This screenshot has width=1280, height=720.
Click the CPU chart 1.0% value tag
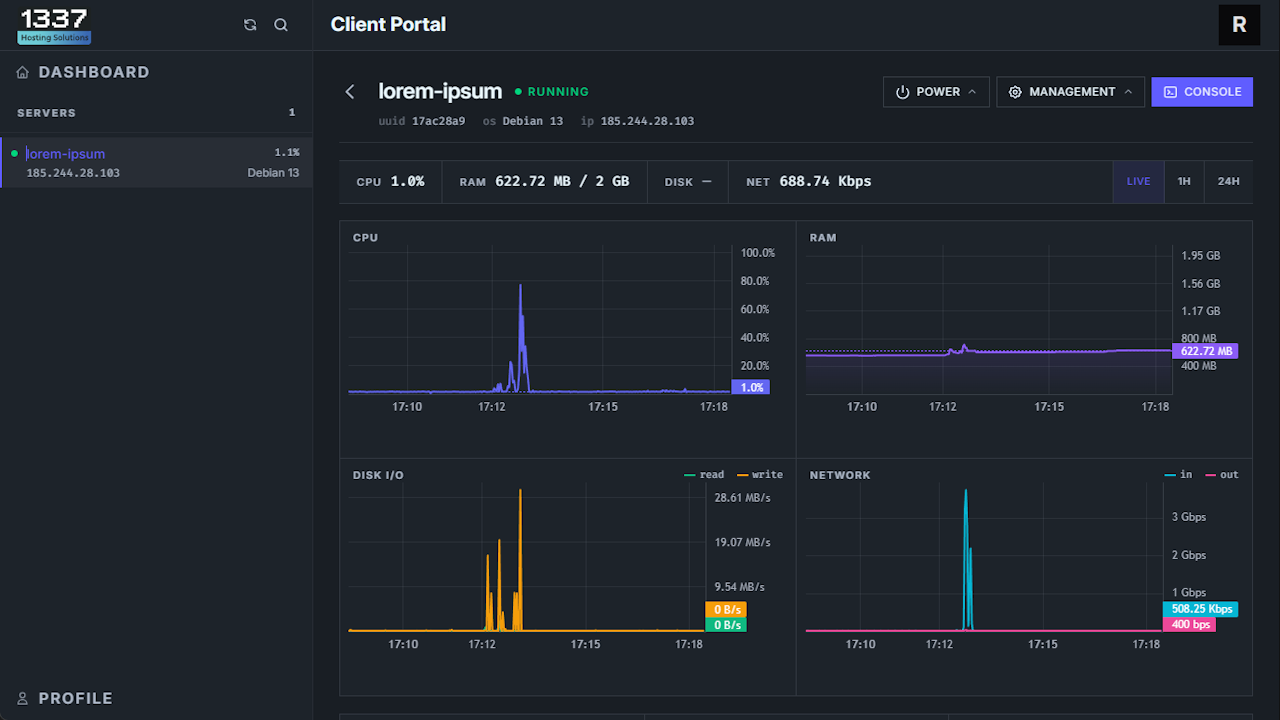coord(751,387)
